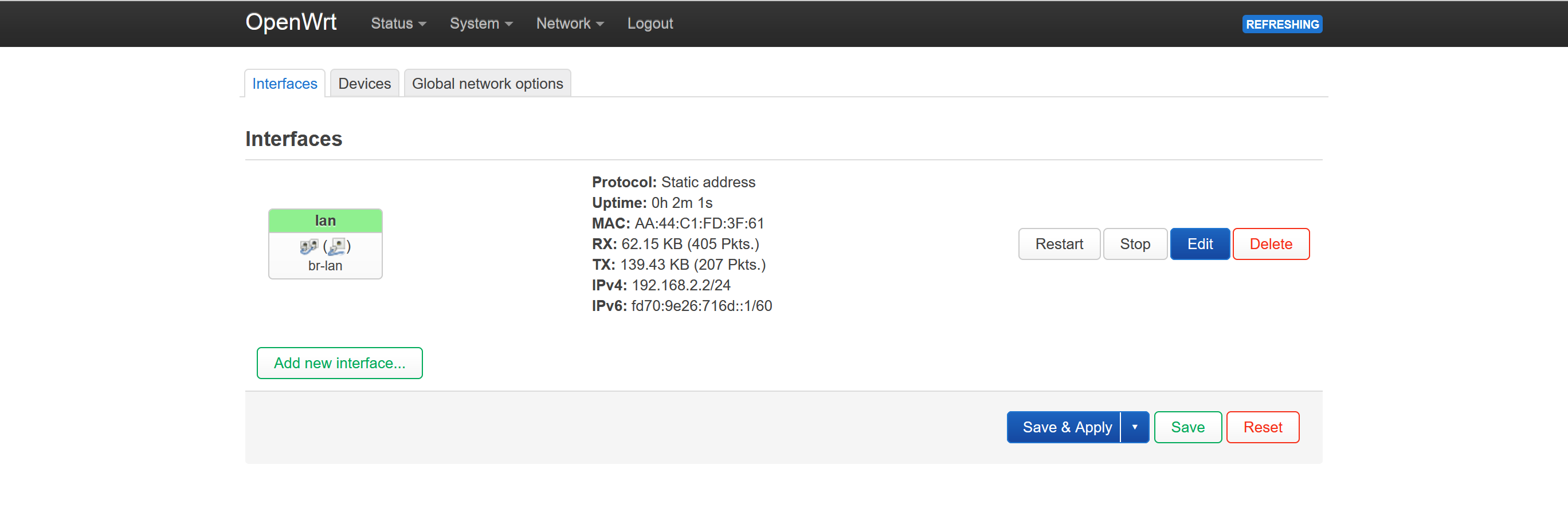Delete the lan interface
This screenshot has height=520, width=1568.
point(1271,244)
